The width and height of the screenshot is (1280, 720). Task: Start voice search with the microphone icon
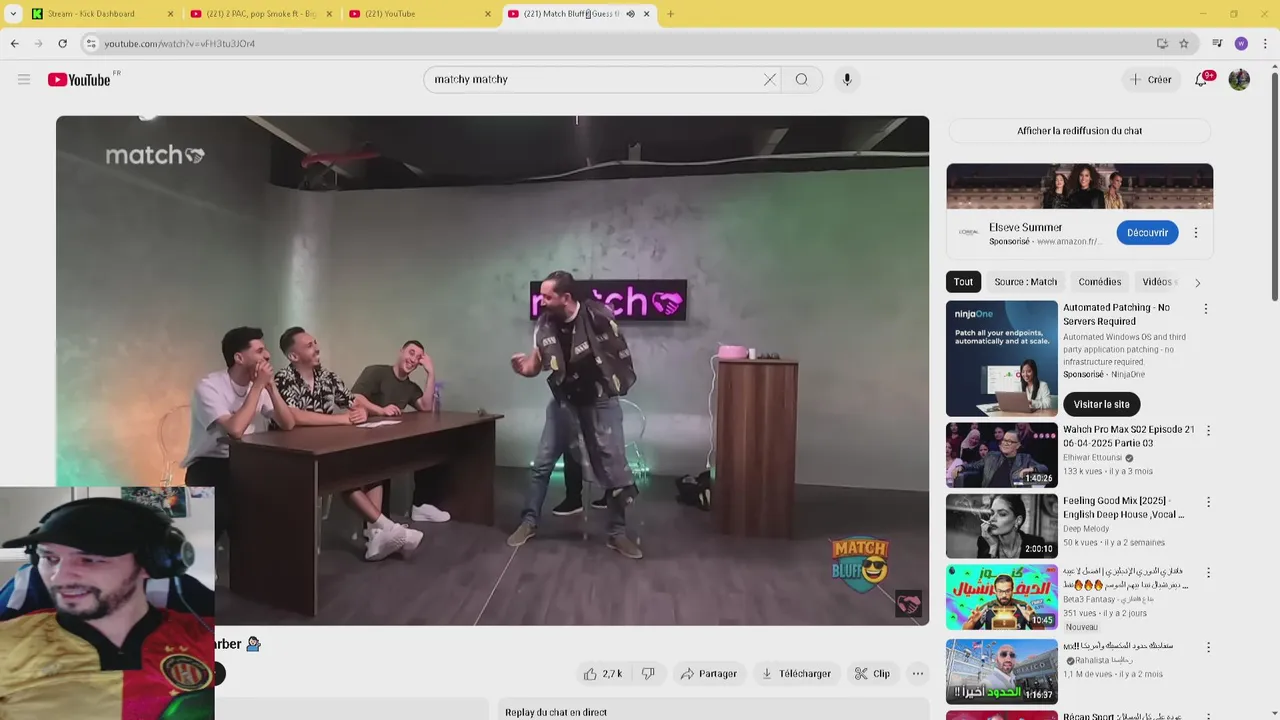[x=847, y=80]
